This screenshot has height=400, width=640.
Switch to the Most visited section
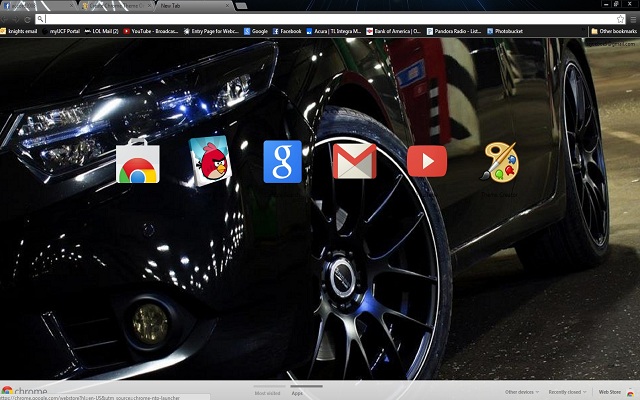point(267,393)
